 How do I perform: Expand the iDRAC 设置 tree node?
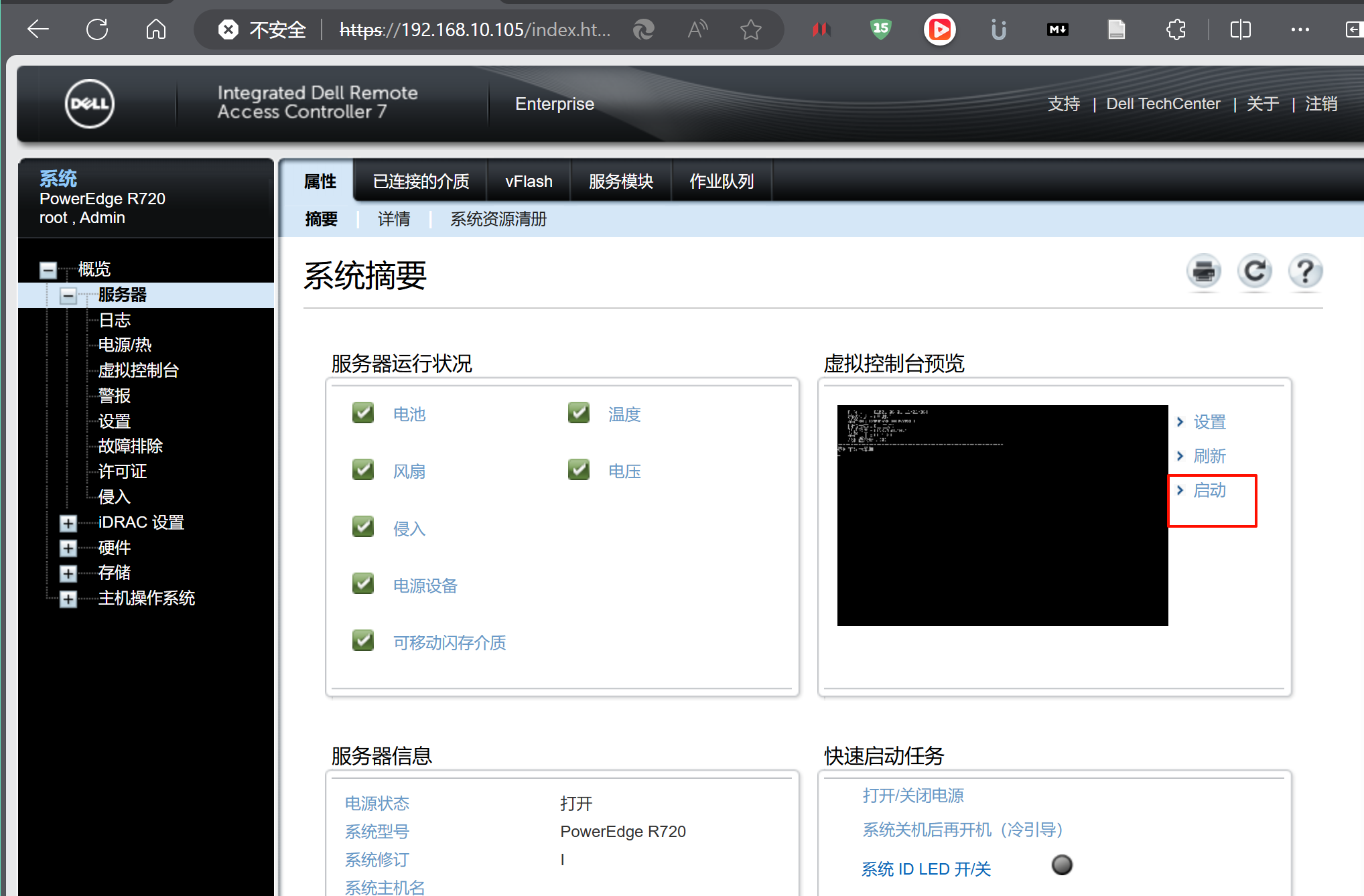[x=68, y=523]
